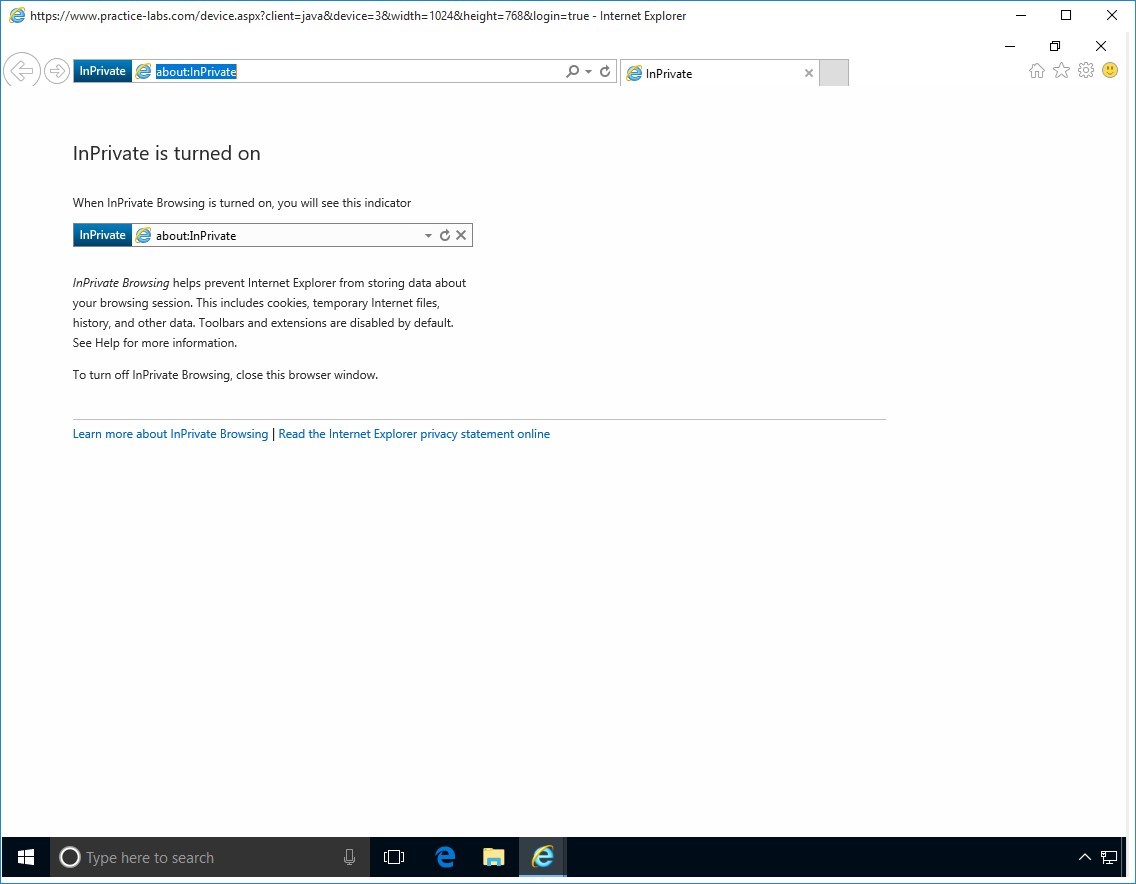Image resolution: width=1136 pixels, height=884 pixels.
Task: Select the InPrivate tab
Action: coord(710,73)
